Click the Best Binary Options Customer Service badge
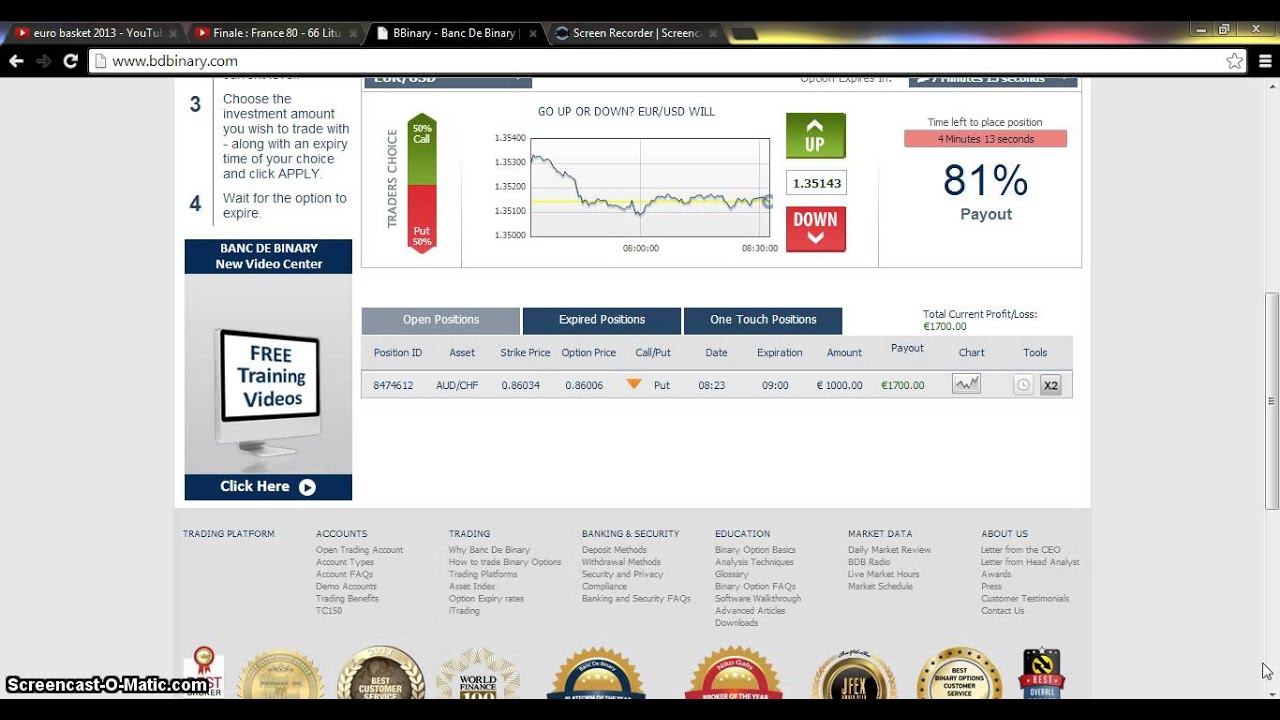The image size is (1280, 720). pyautogui.click(x=959, y=673)
